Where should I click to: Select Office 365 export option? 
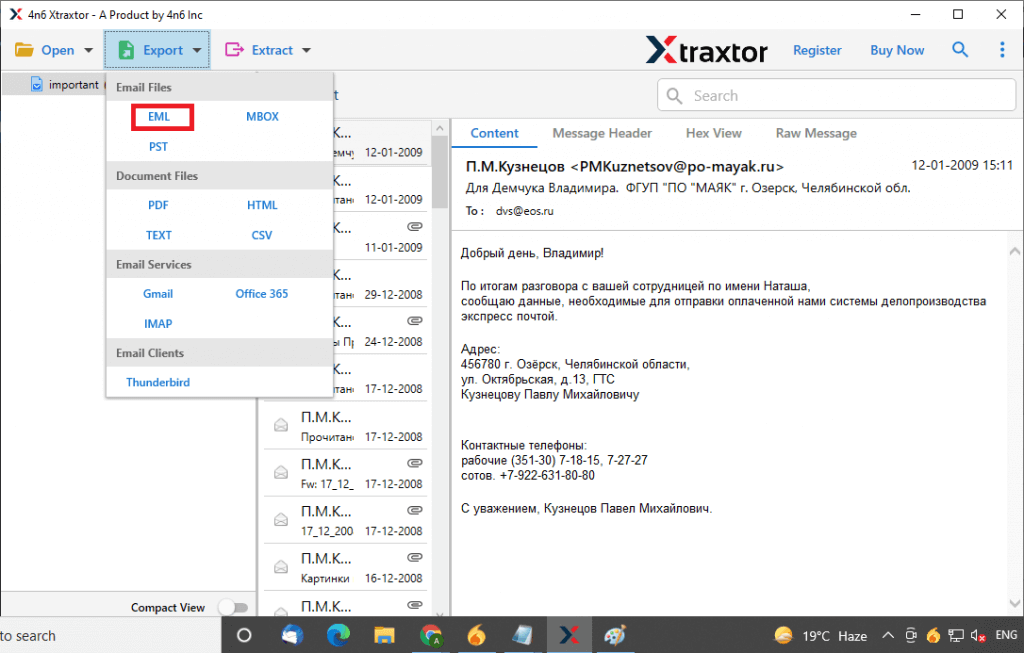click(262, 294)
